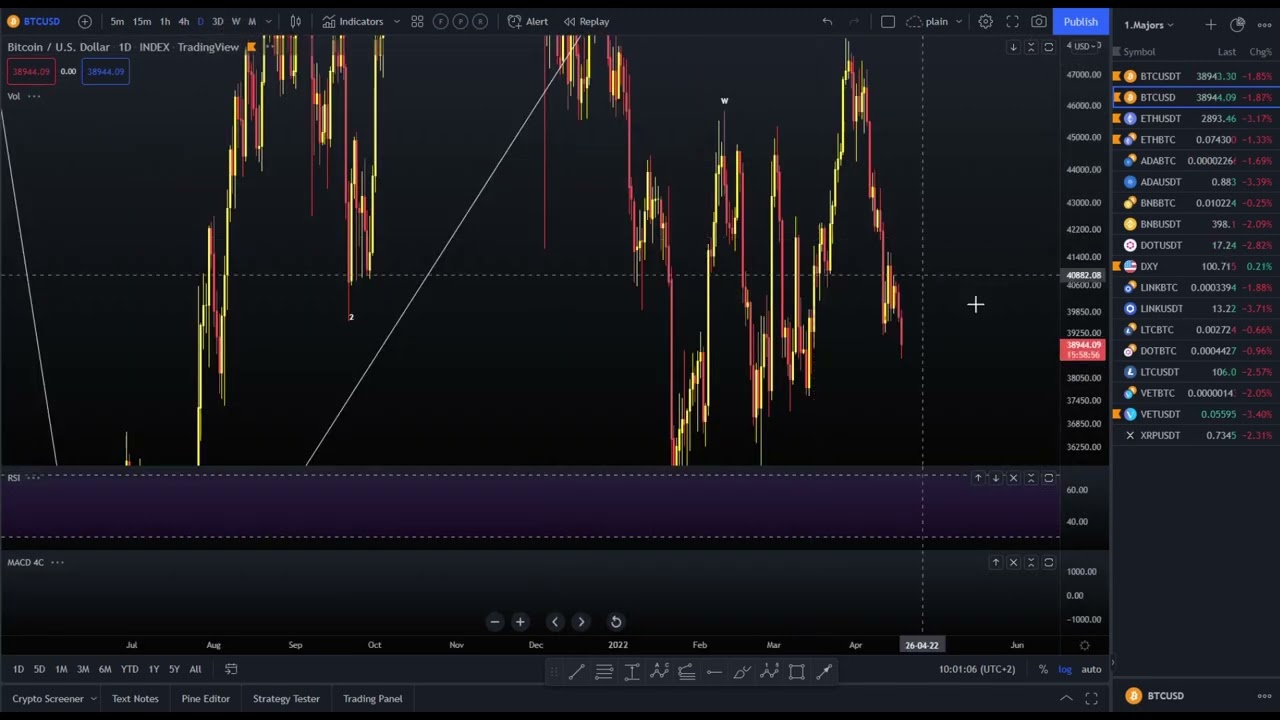
Task: Select the measure rectangle tool in favorites bar
Action: click(797, 672)
